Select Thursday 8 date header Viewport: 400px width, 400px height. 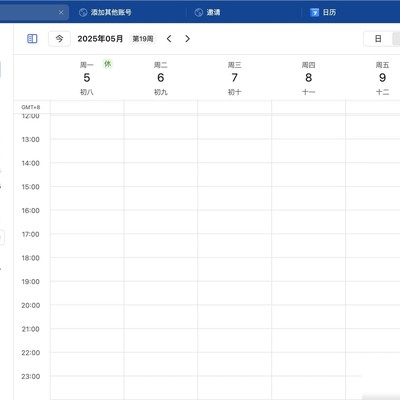[x=309, y=78]
